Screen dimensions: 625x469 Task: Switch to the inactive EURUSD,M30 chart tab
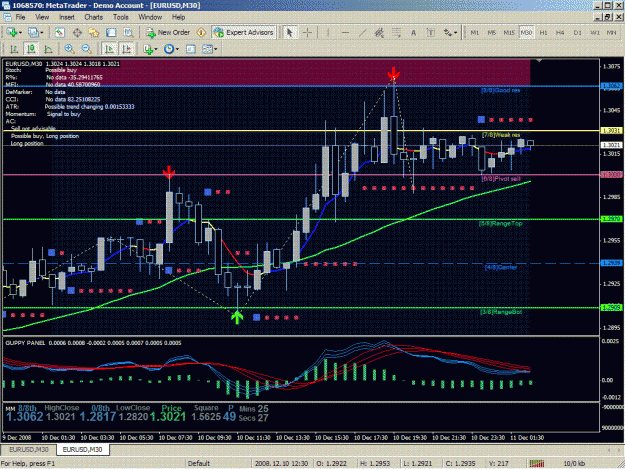[29, 449]
